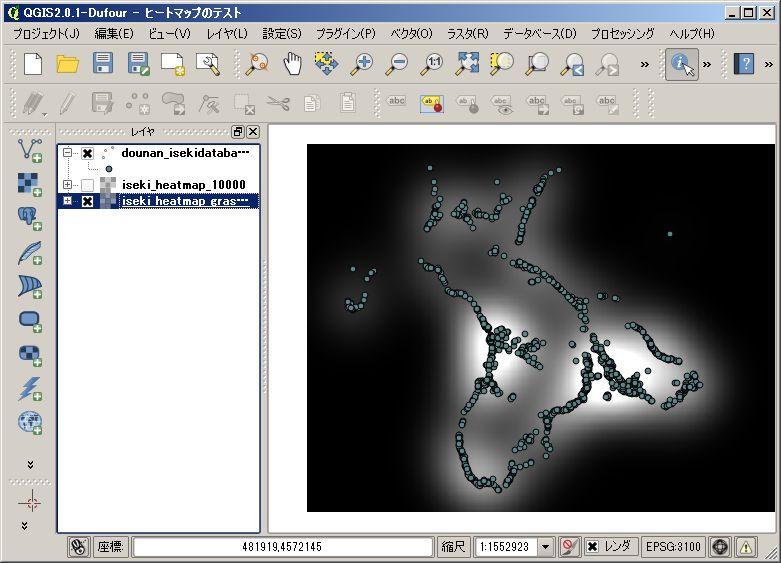The width and height of the screenshot is (781, 563).
Task: Click the Add WMS Layer globe icon
Action: (x=30, y=423)
